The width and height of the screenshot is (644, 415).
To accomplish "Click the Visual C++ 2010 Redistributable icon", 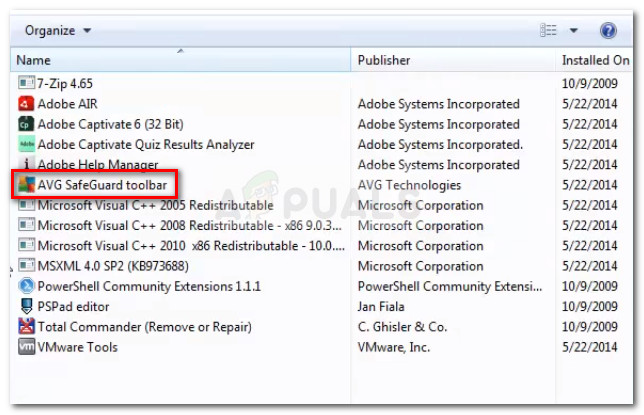I will [x=26, y=245].
